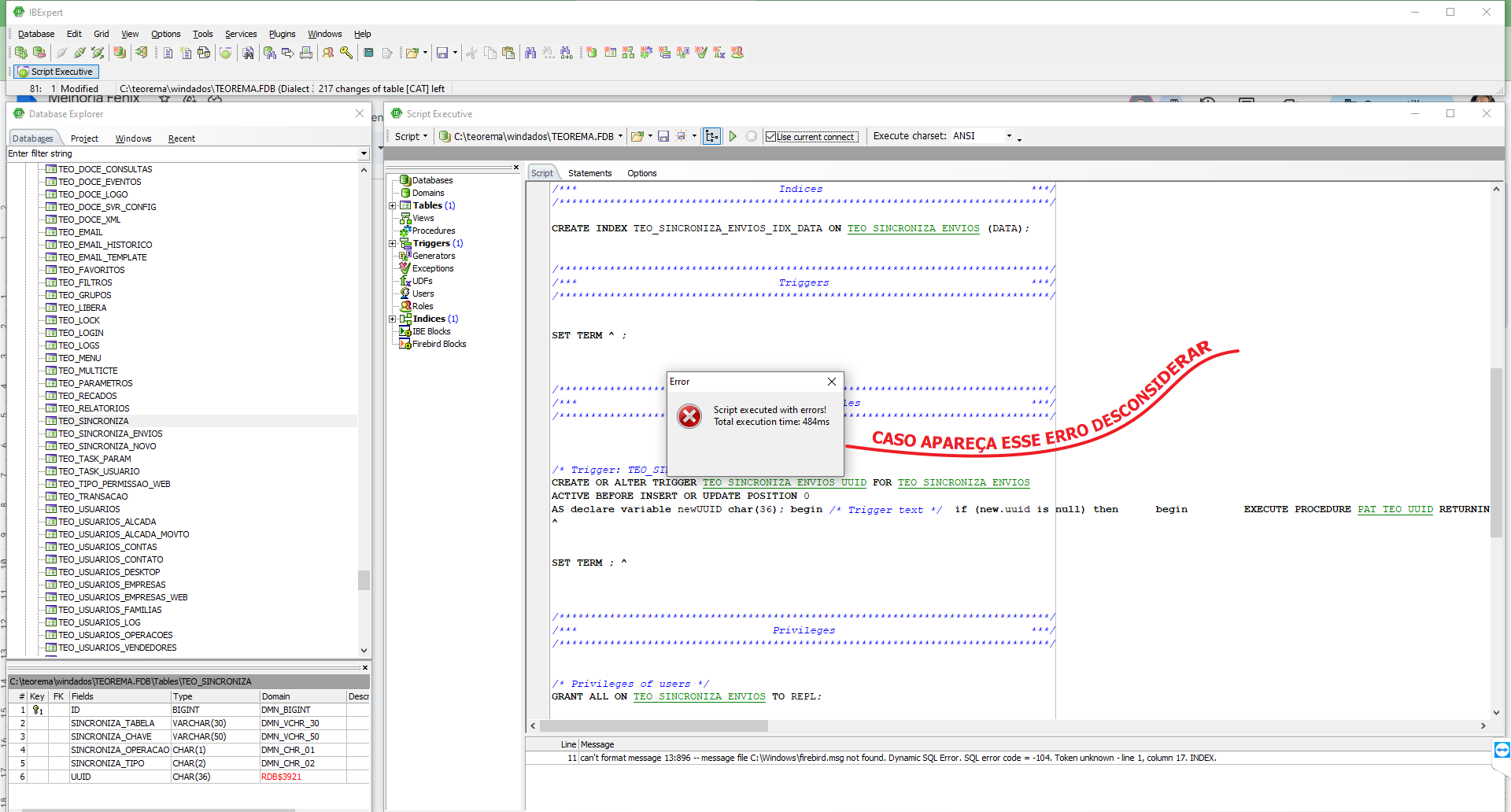1511x812 pixels.
Task: Click the script editor vertical scrollbar
Action: tap(1496, 452)
